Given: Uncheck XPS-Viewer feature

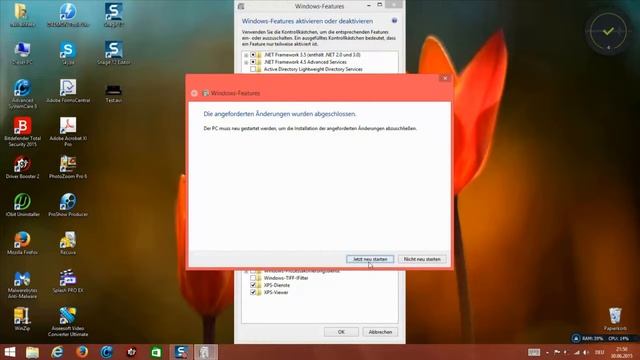Looking at the screenshot, I should click(x=253, y=293).
